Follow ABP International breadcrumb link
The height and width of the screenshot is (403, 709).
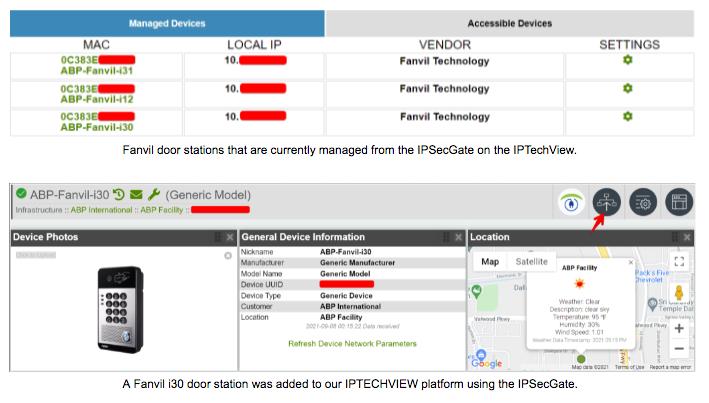pos(101,210)
